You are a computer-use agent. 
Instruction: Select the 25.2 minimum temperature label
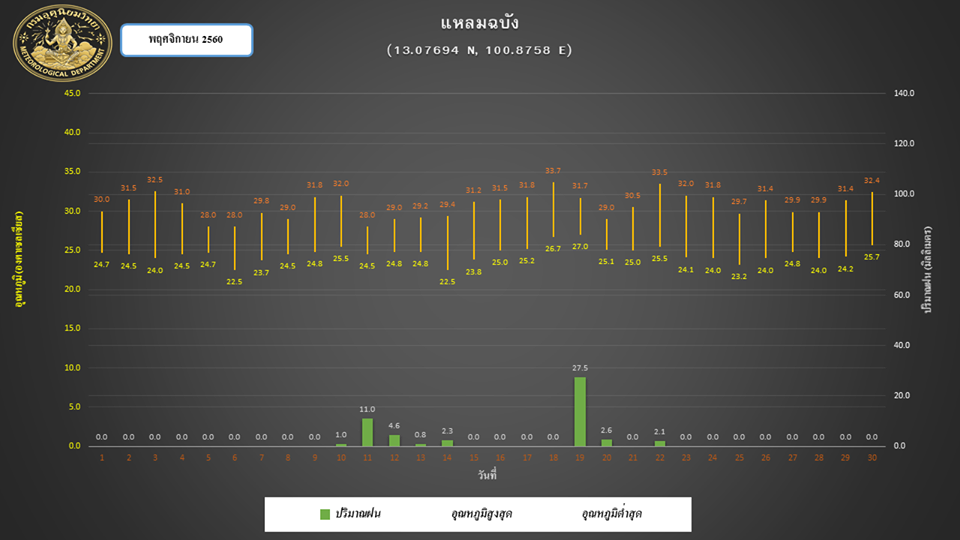click(x=527, y=261)
